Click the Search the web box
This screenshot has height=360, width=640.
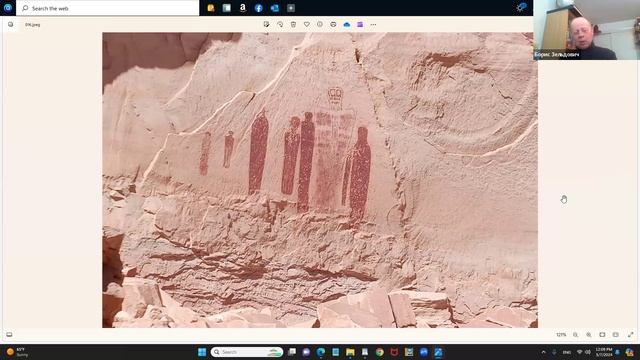tap(108, 8)
